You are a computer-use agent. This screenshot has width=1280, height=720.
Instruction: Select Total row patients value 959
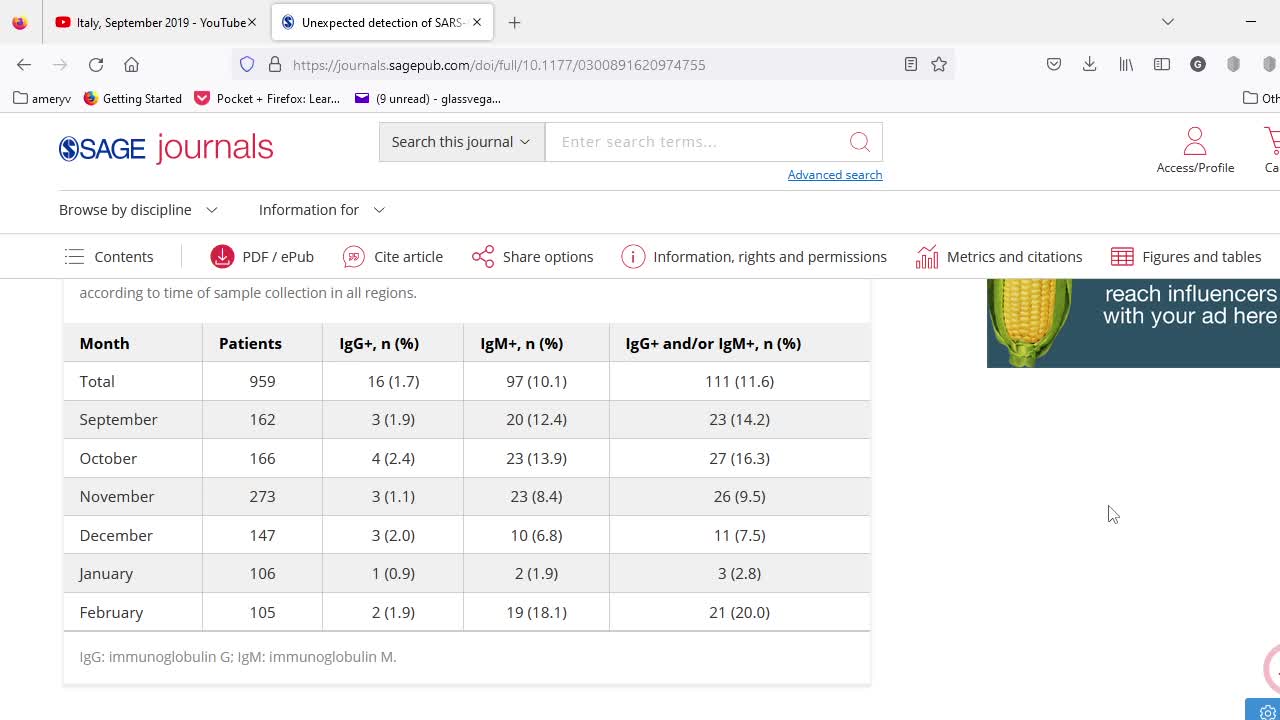[x=262, y=381]
